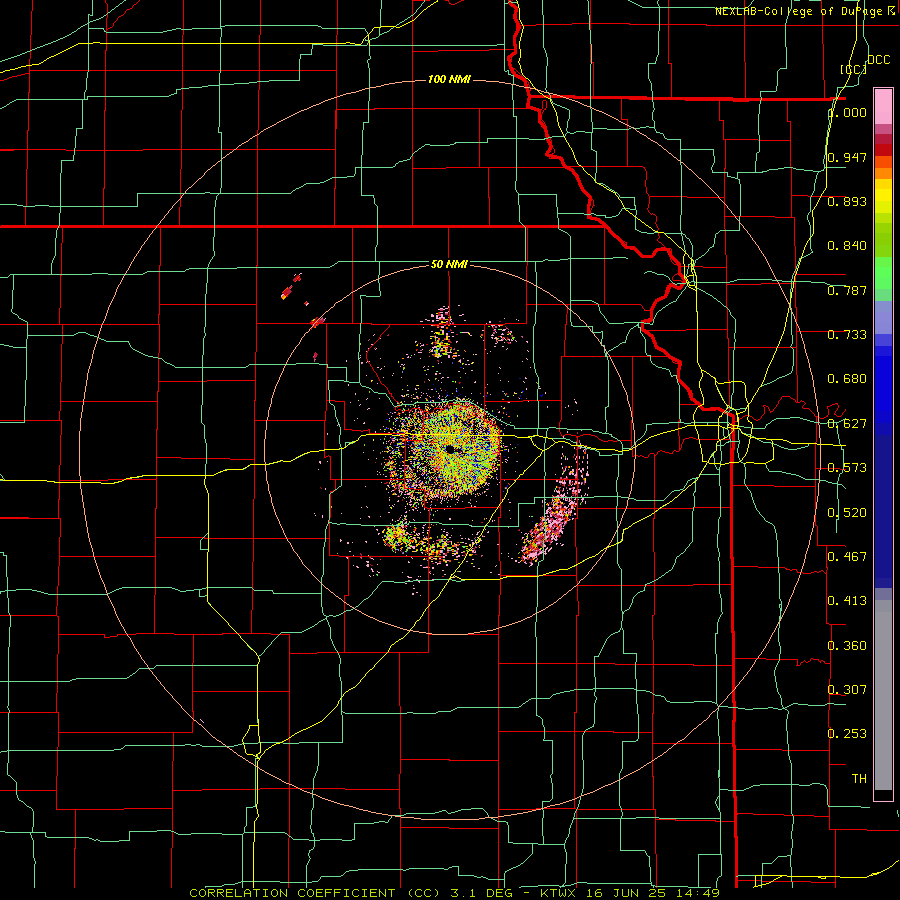Click the 0.573 scale value
Screen dimensions: 900x900
point(847,468)
